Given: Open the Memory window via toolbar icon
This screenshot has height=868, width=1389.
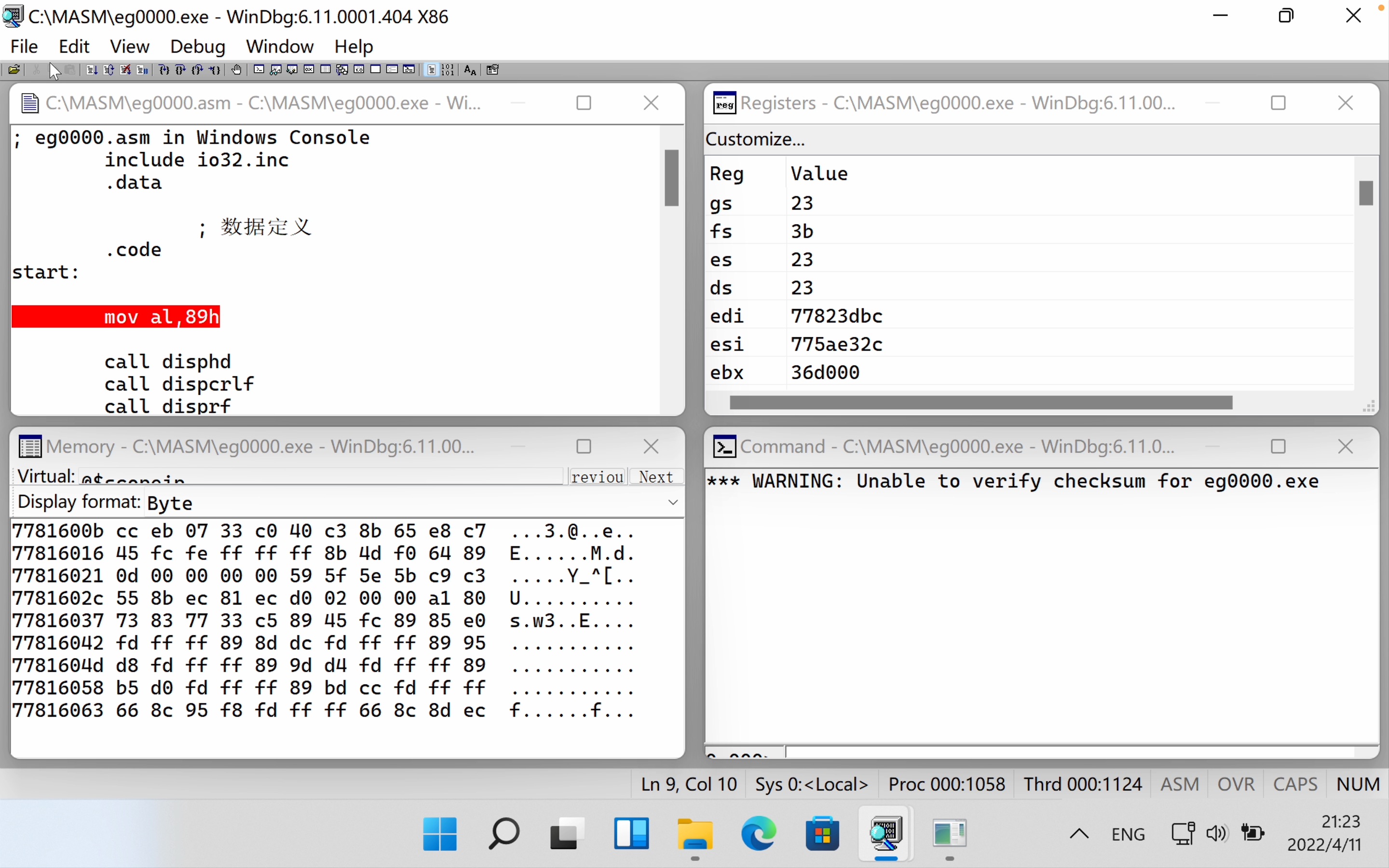Looking at the screenshot, I should click(x=325, y=69).
